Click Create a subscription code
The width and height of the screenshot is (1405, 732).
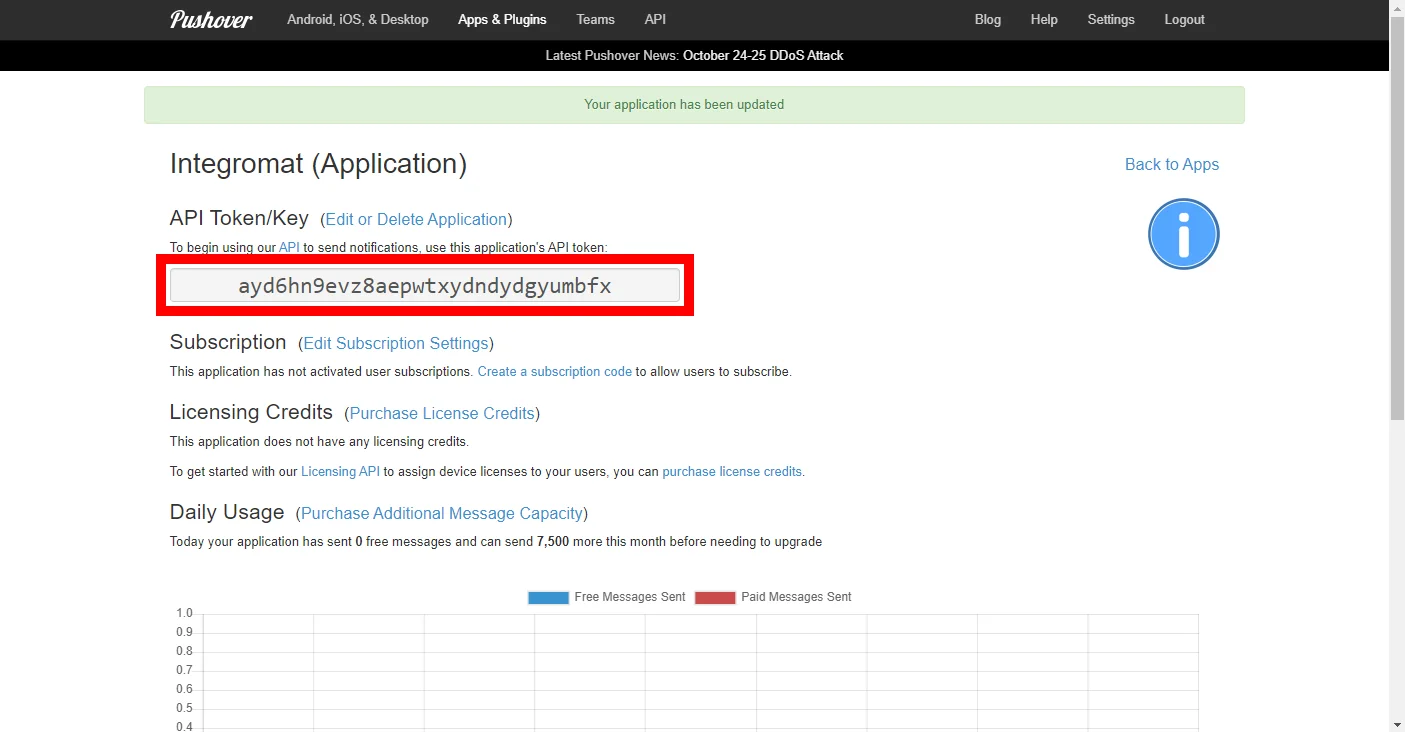click(555, 371)
